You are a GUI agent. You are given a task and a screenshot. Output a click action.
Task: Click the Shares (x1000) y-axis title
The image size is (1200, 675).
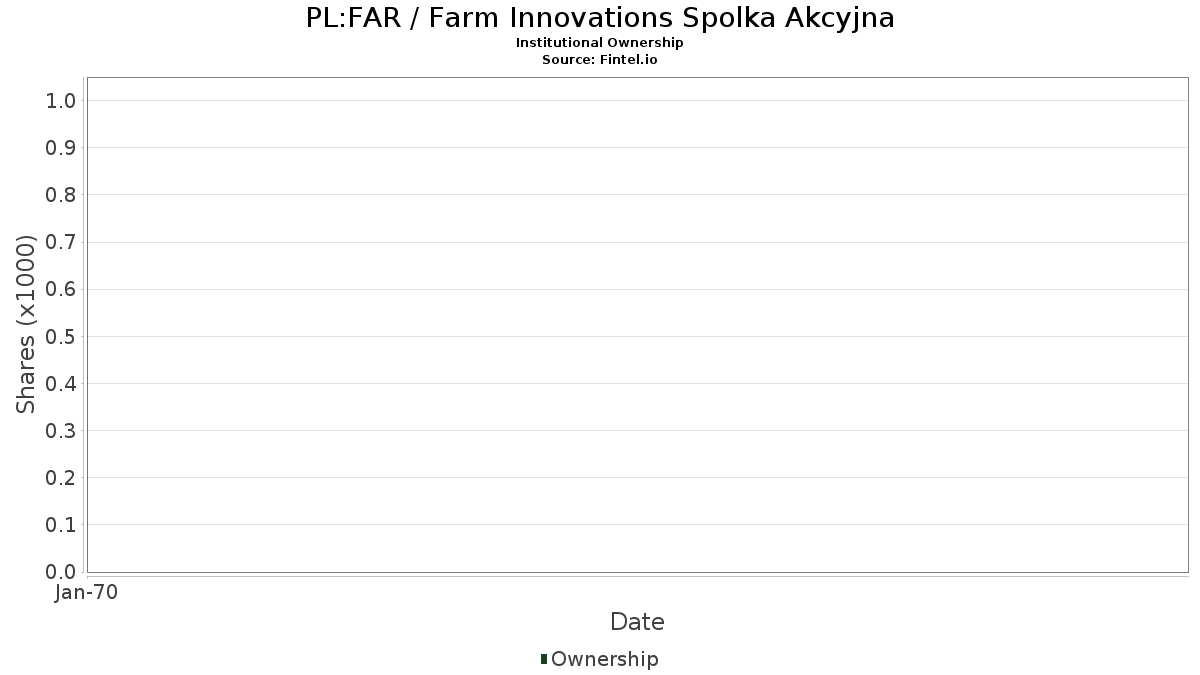(x=26, y=324)
